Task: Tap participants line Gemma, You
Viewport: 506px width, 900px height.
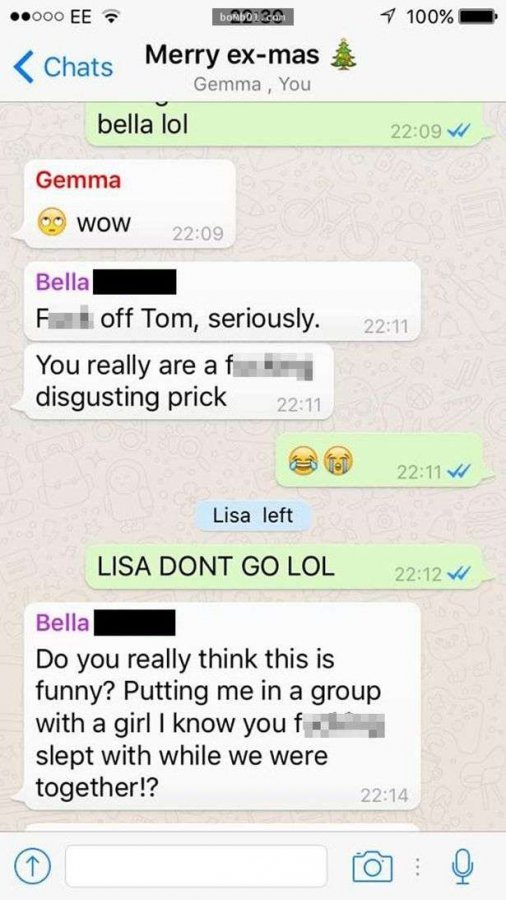Action: (252, 84)
